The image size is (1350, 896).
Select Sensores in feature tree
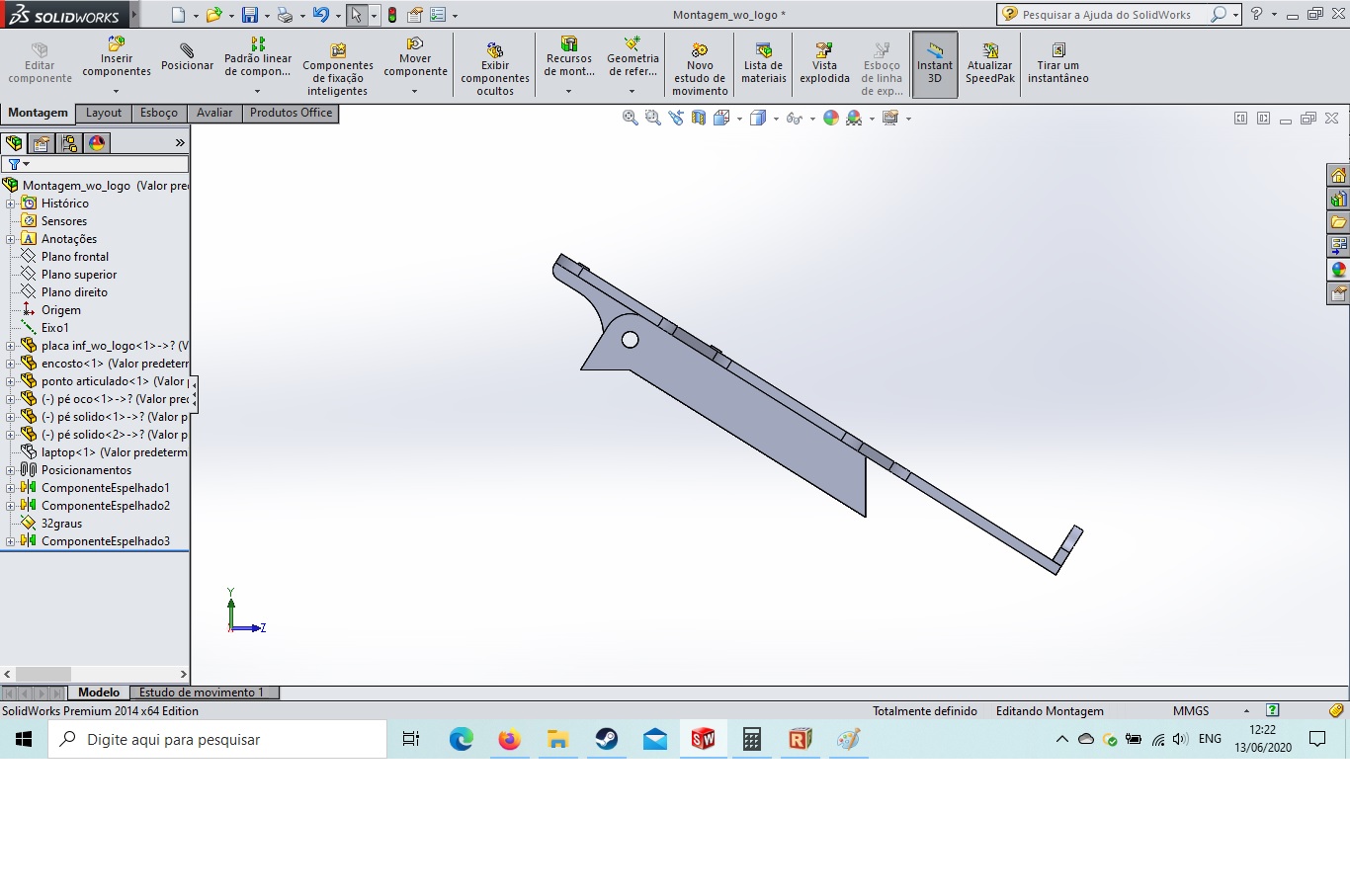[x=63, y=221]
